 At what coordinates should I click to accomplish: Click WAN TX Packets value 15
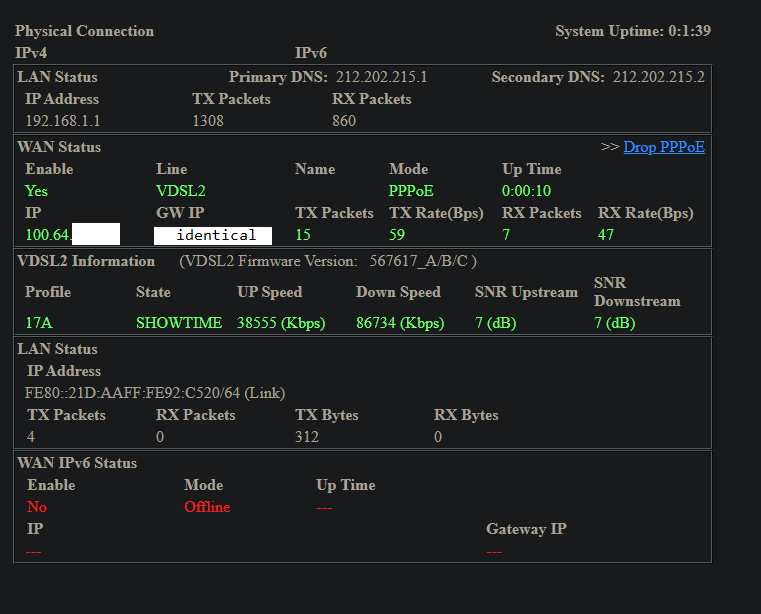303,234
